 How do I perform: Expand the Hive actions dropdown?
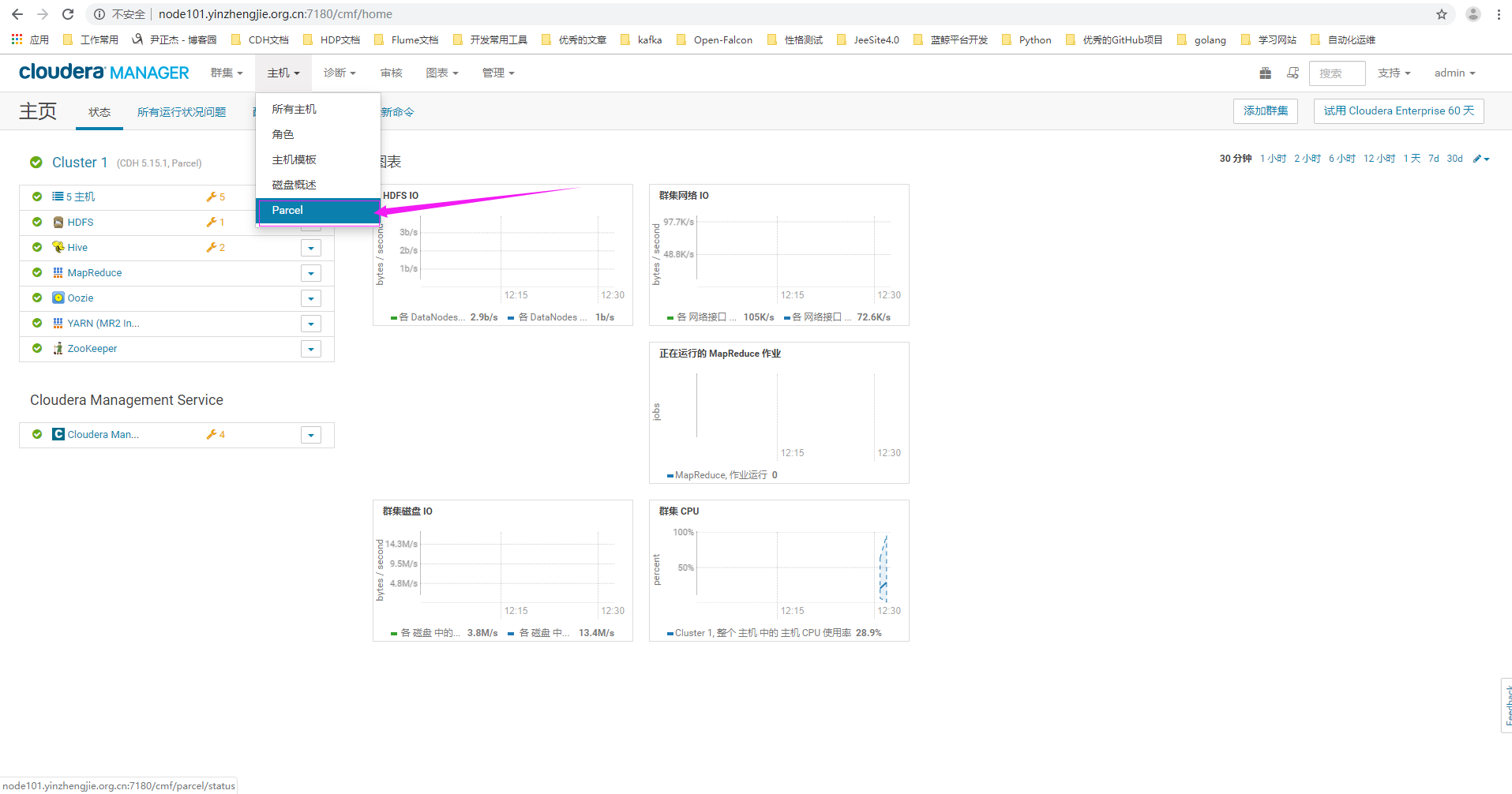click(x=311, y=249)
